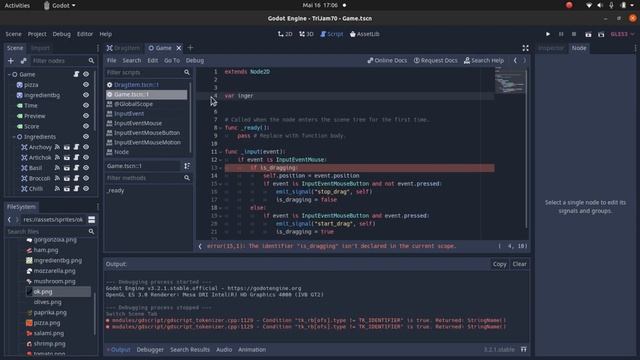This screenshot has height=360, width=640.
Task: Toggle distraction-free mode icon
Action: tap(525, 48)
